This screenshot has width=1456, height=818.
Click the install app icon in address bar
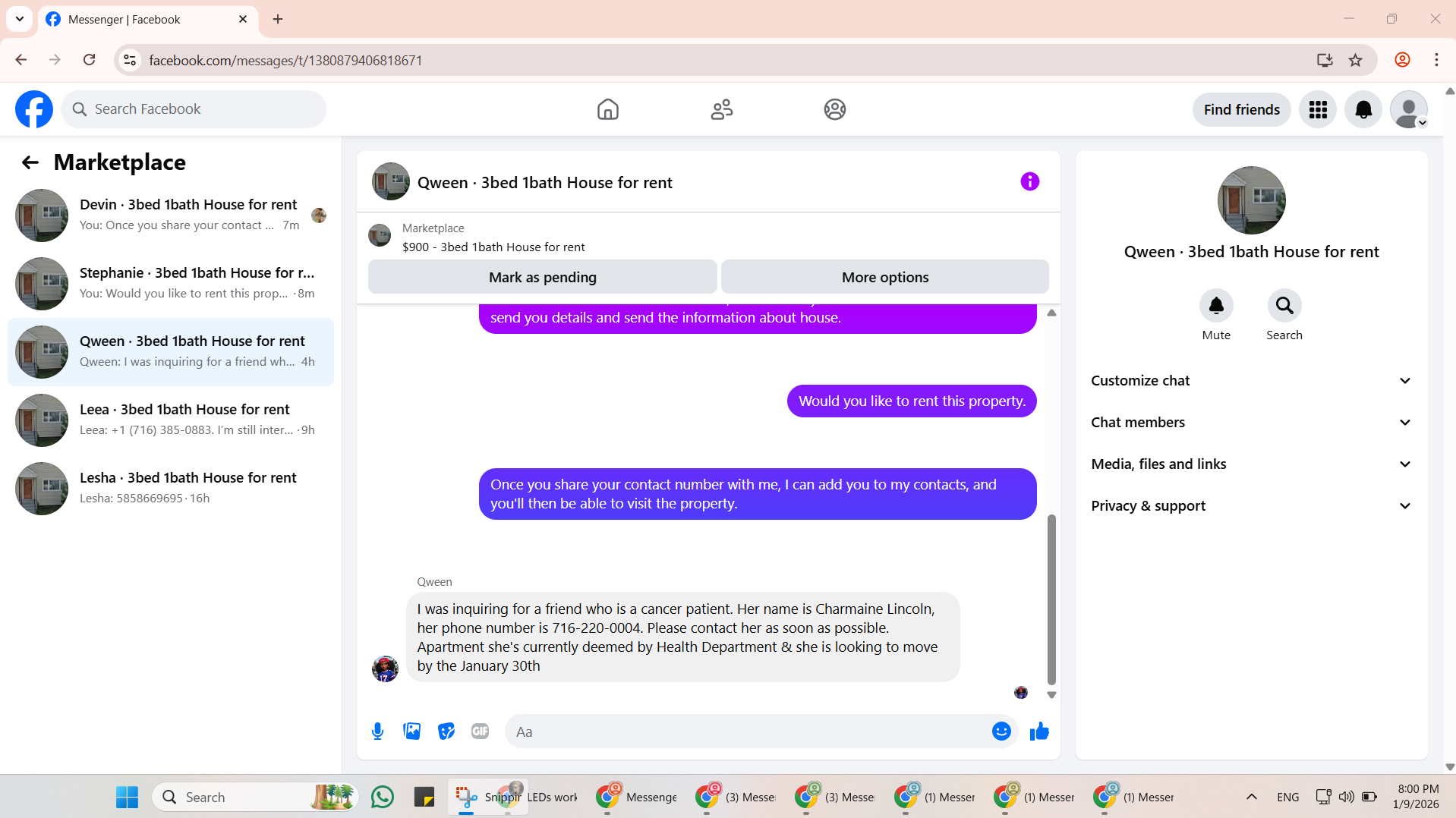click(1325, 60)
